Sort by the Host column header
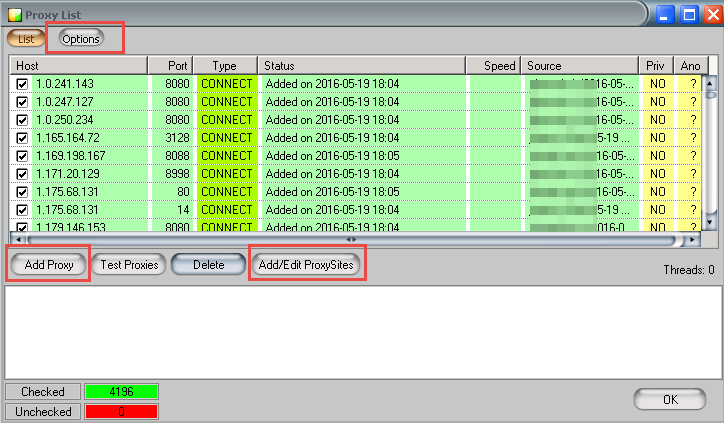The width and height of the screenshot is (724, 423). coord(80,65)
